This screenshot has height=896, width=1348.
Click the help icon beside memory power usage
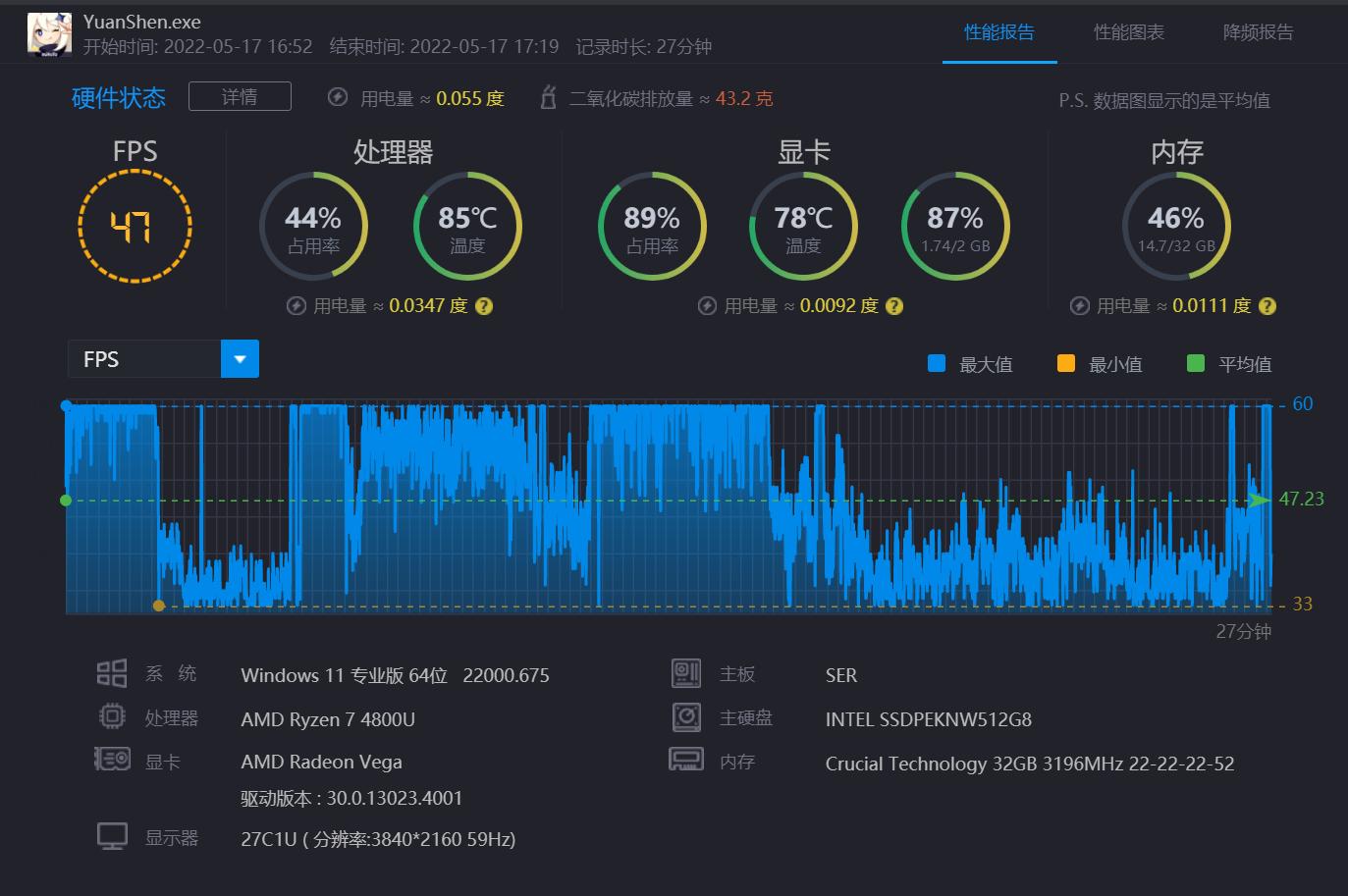1267,306
